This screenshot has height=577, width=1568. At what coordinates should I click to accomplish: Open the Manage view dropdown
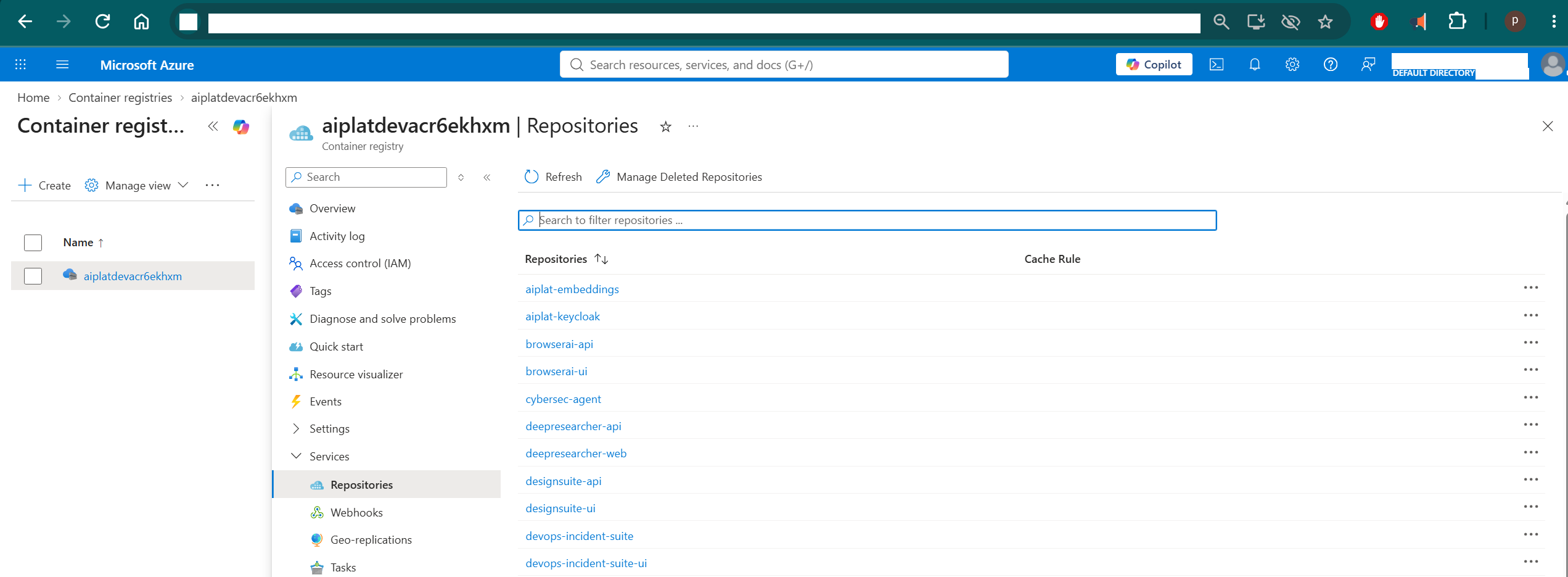tap(137, 185)
